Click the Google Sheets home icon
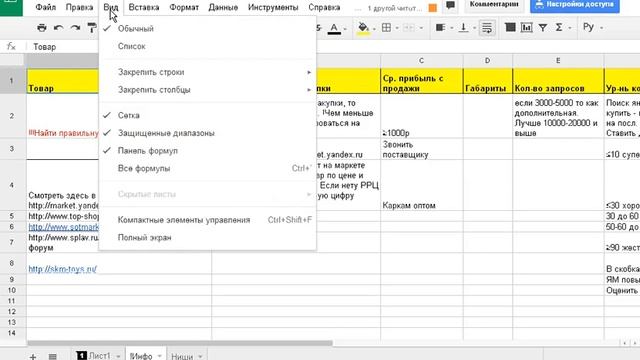Viewport: 640px width, 360px height. pyautogui.click(x=11, y=6)
